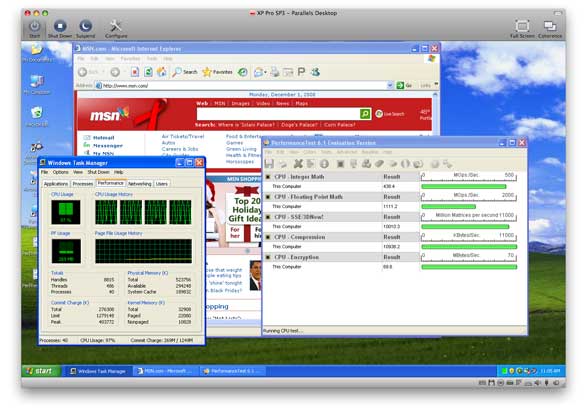Viewport: 584px width, 409px height.
Task: Expand the IE address bar dropdown arrow
Action: tap(390, 85)
